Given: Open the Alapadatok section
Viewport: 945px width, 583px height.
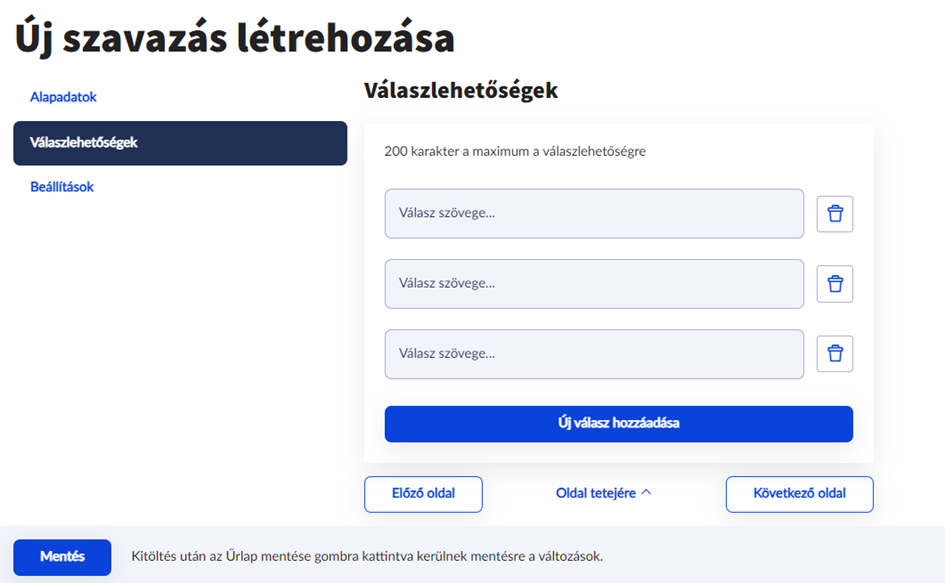Looking at the screenshot, I should [x=63, y=97].
